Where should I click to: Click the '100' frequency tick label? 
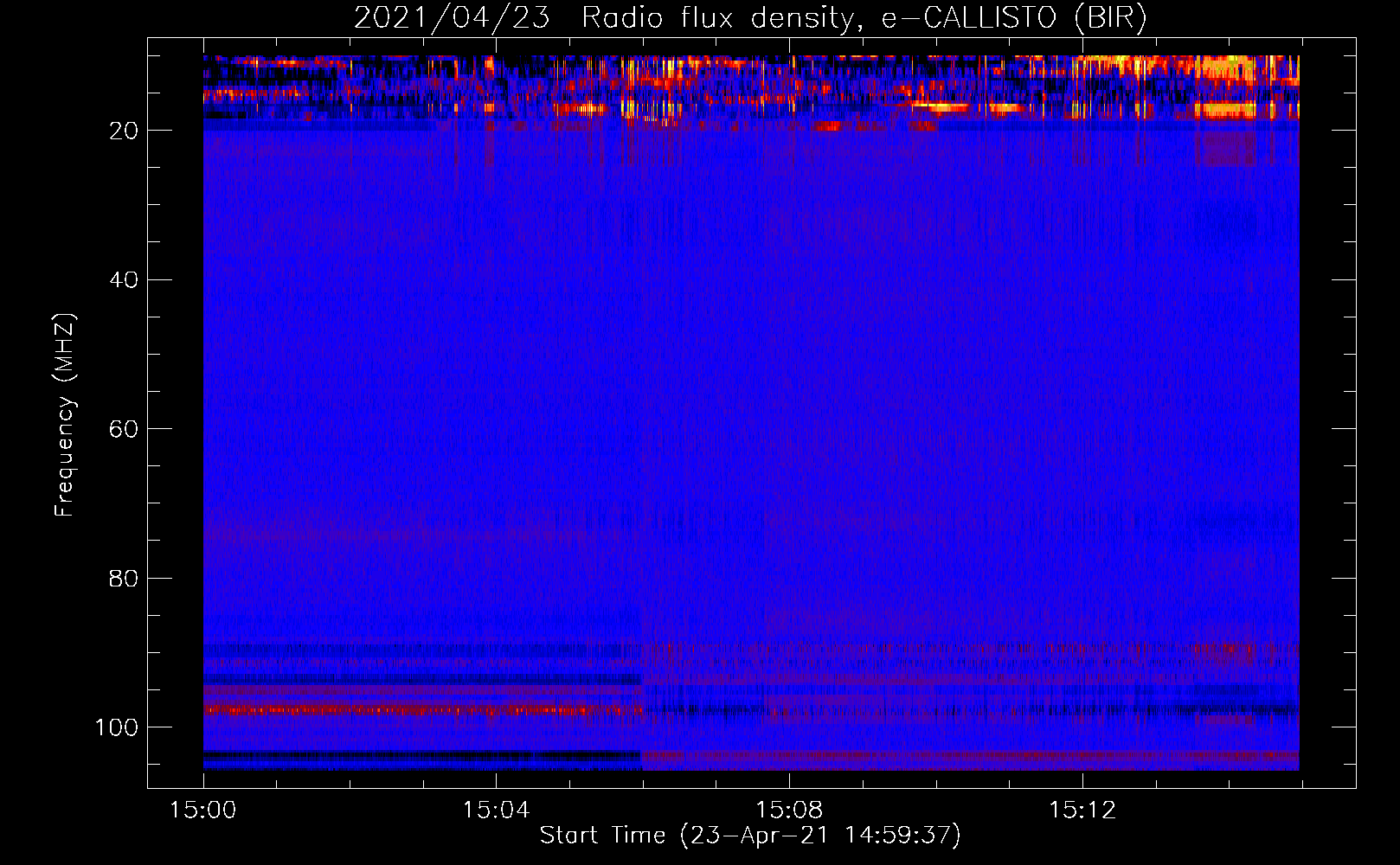click(x=117, y=727)
